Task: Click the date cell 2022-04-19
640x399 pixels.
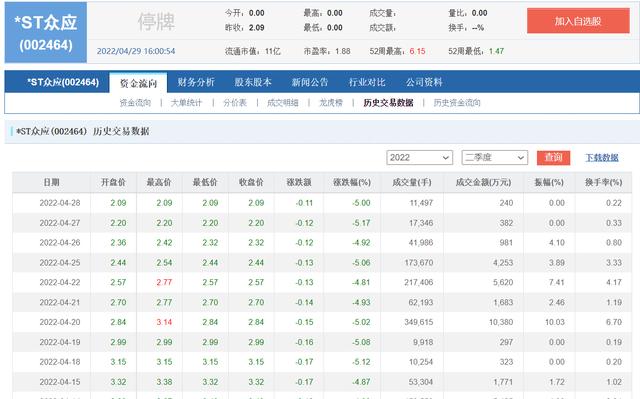Action: pyautogui.click(x=60, y=342)
